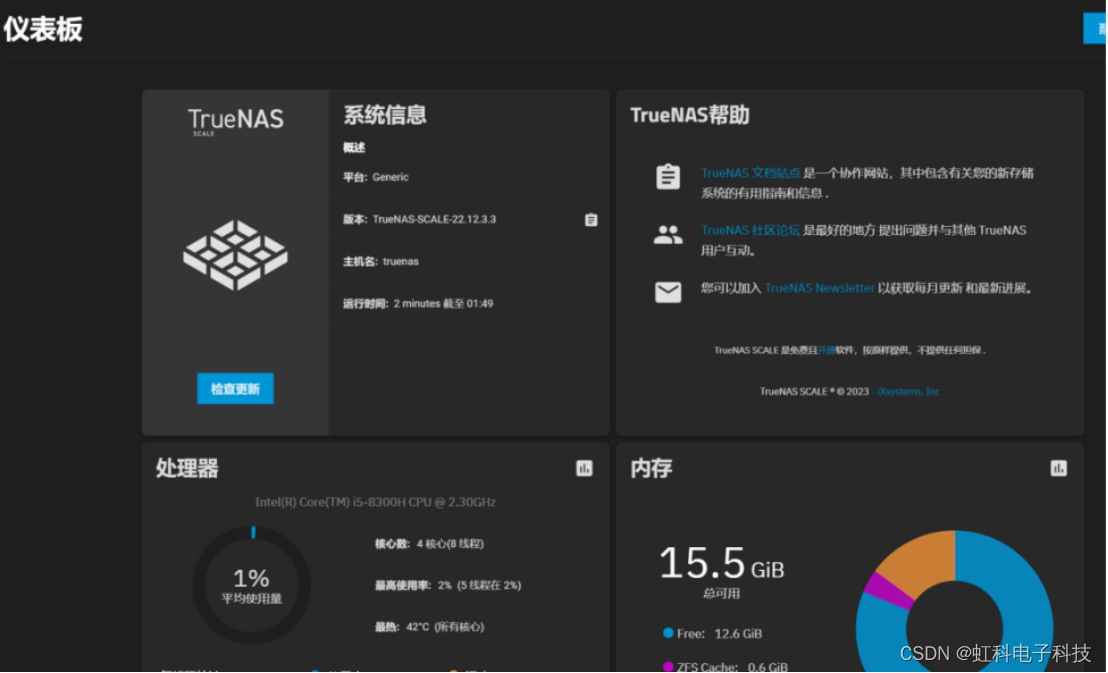Select the ZFS Cache: 0.6 GiB entry
The height and width of the screenshot is (673, 1108).
(x=726, y=666)
